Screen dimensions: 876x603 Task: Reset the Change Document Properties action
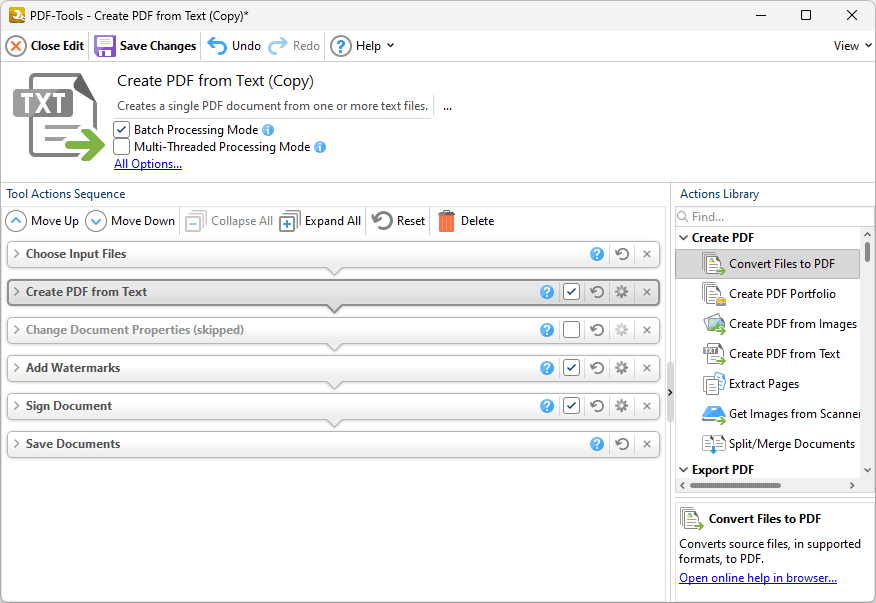pyautogui.click(x=597, y=330)
